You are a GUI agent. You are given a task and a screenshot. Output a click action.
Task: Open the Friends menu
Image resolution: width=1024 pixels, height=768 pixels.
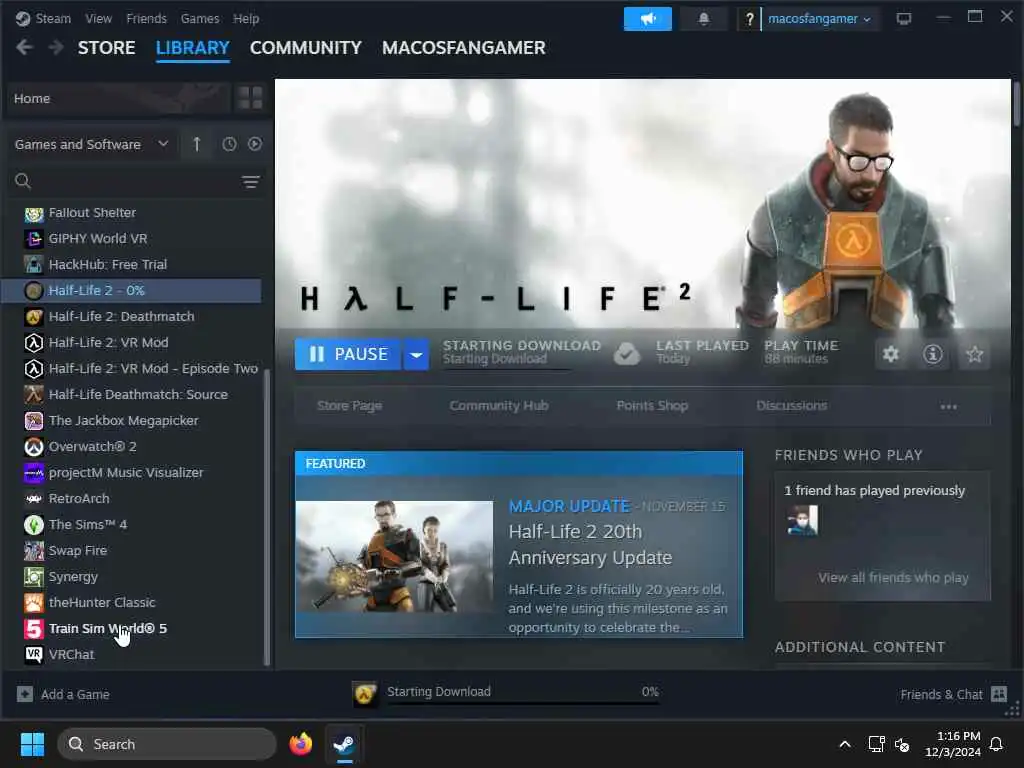pyautogui.click(x=146, y=18)
